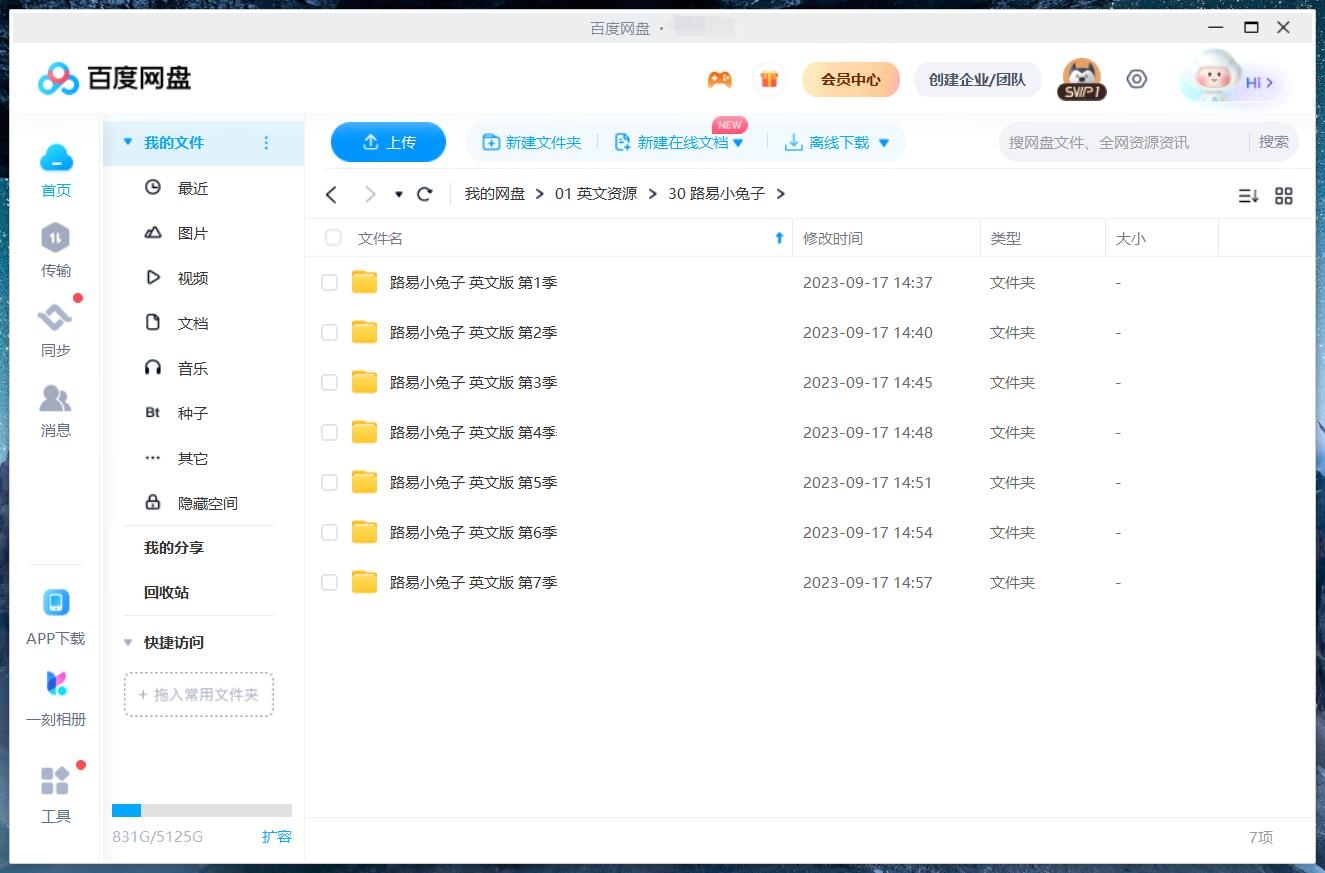The image size is (1325, 873).
Task: Click the storage usage progress bar
Action: click(x=200, y=810)
